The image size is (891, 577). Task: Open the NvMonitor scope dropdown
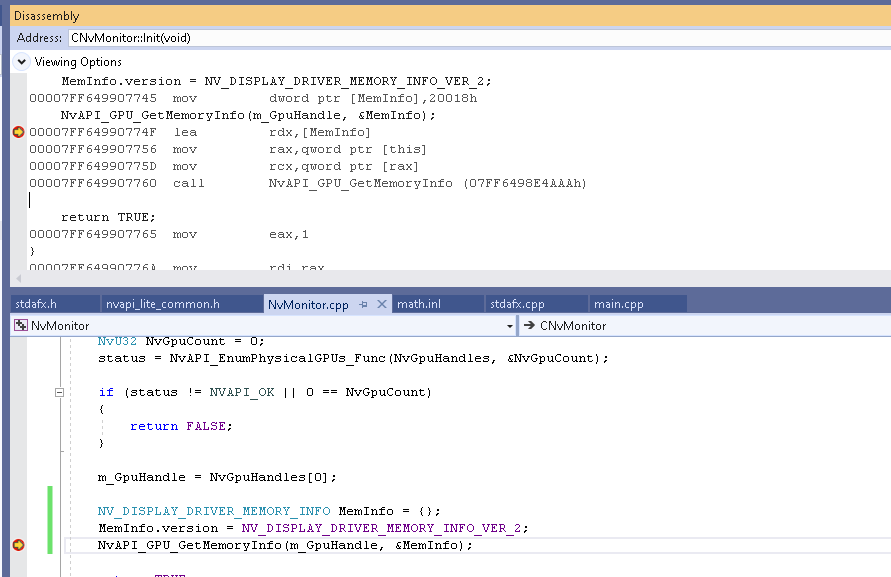[508, 325]
